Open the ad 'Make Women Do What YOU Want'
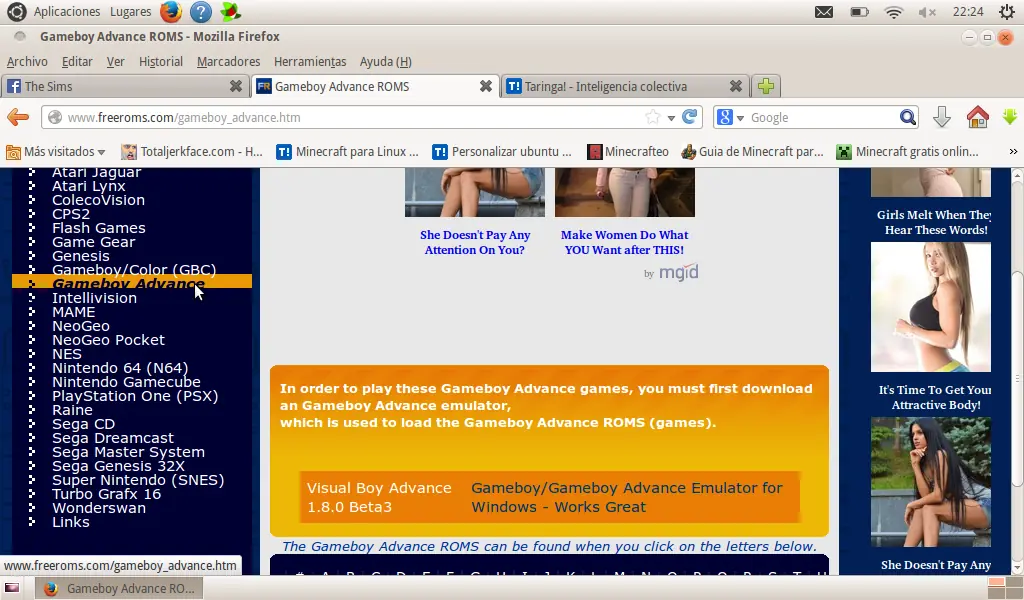The height and width of the screenshot is (600, 1024). (x=624, y=242)
